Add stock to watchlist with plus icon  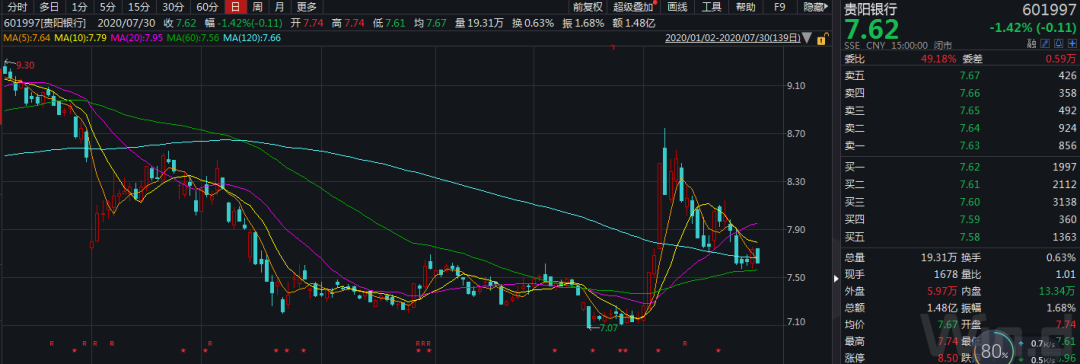pos(1072,43)
